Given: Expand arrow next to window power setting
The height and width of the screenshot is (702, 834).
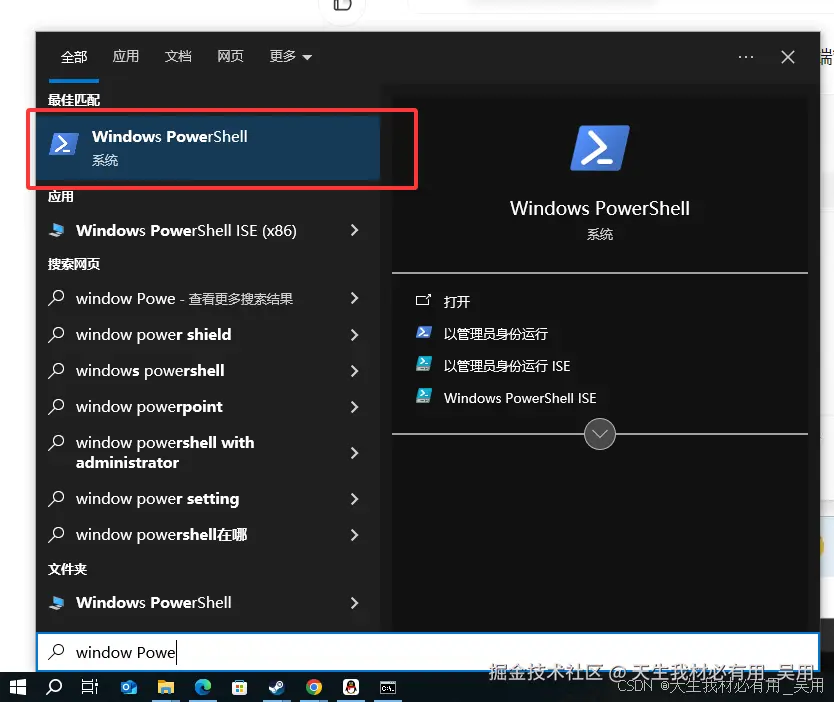Looking at the screenshot, I should click(354, 499).
